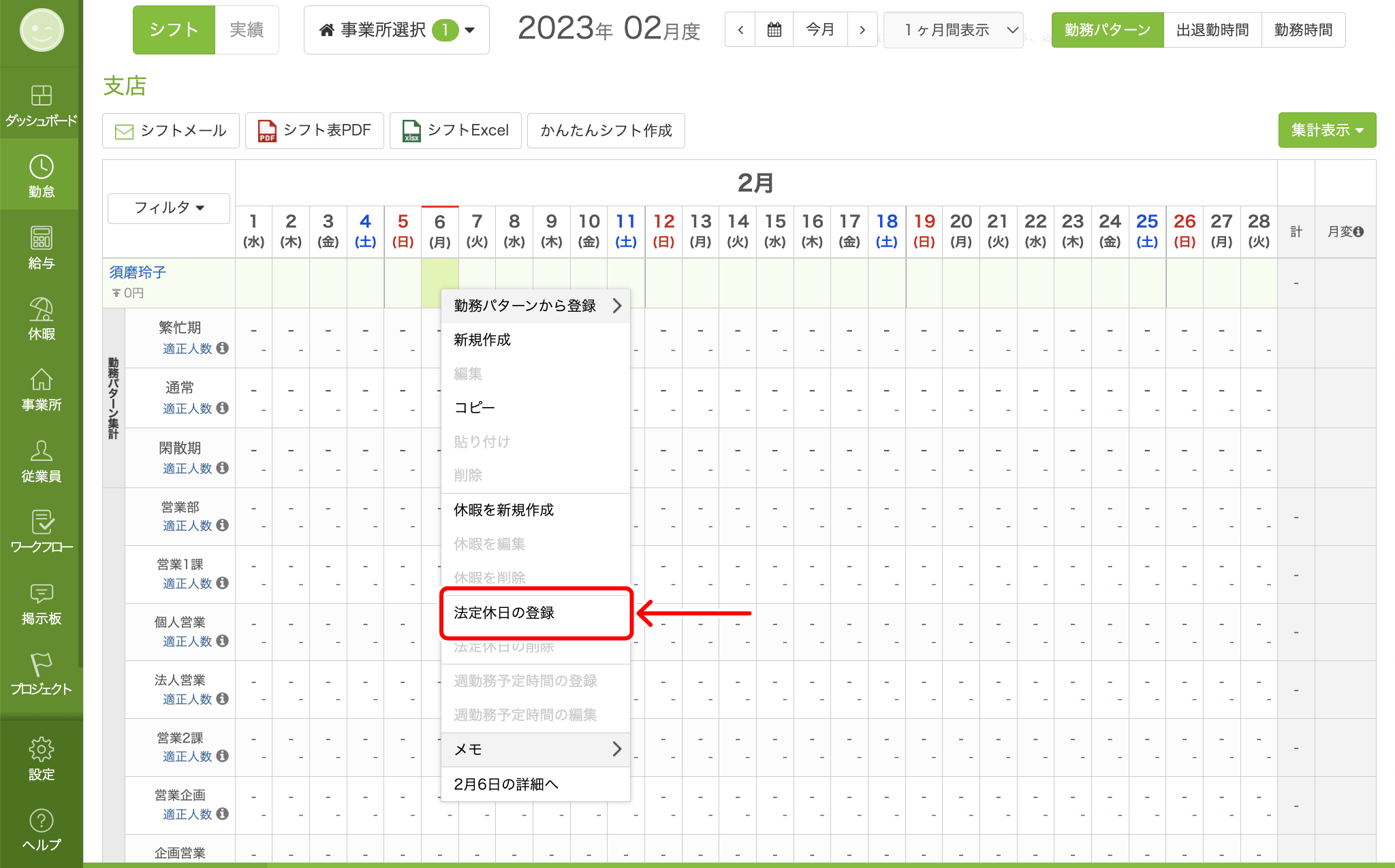Go to the next month arrow

(862, 30)
